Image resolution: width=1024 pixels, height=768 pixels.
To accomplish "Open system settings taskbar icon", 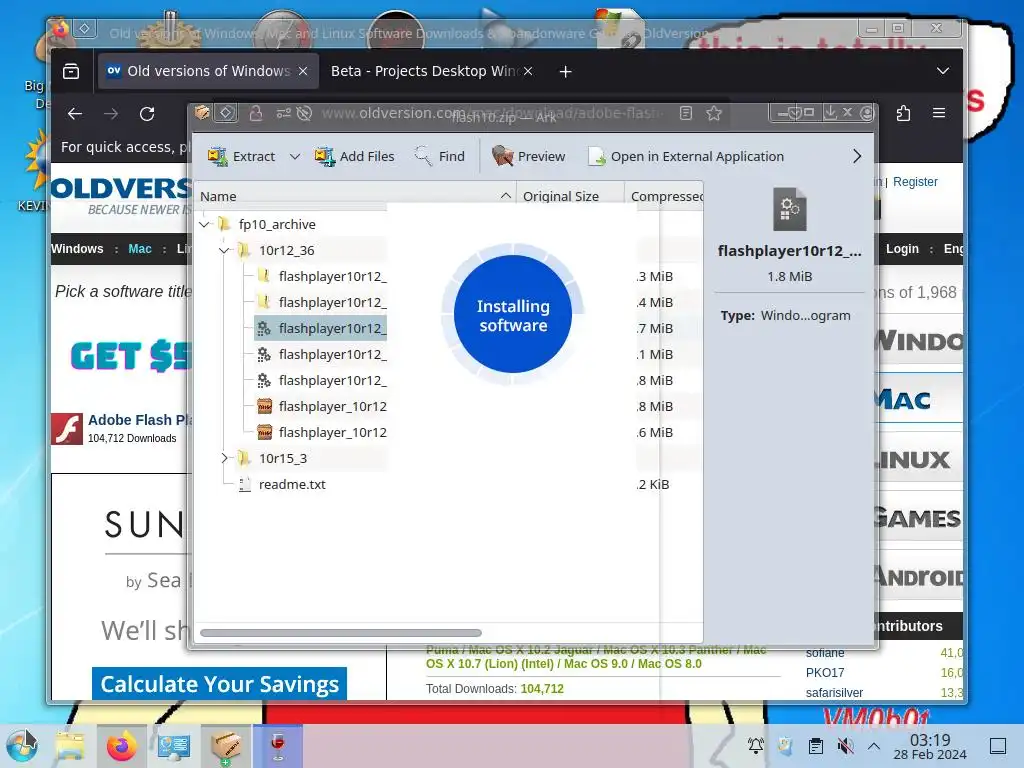I will pos(173,746).
